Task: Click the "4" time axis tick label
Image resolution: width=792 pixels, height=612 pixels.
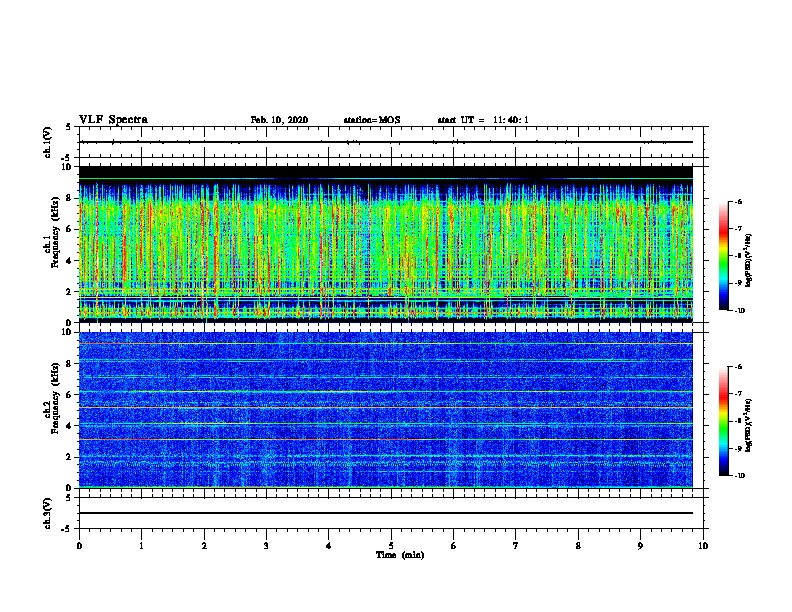Action: point(329,546)
